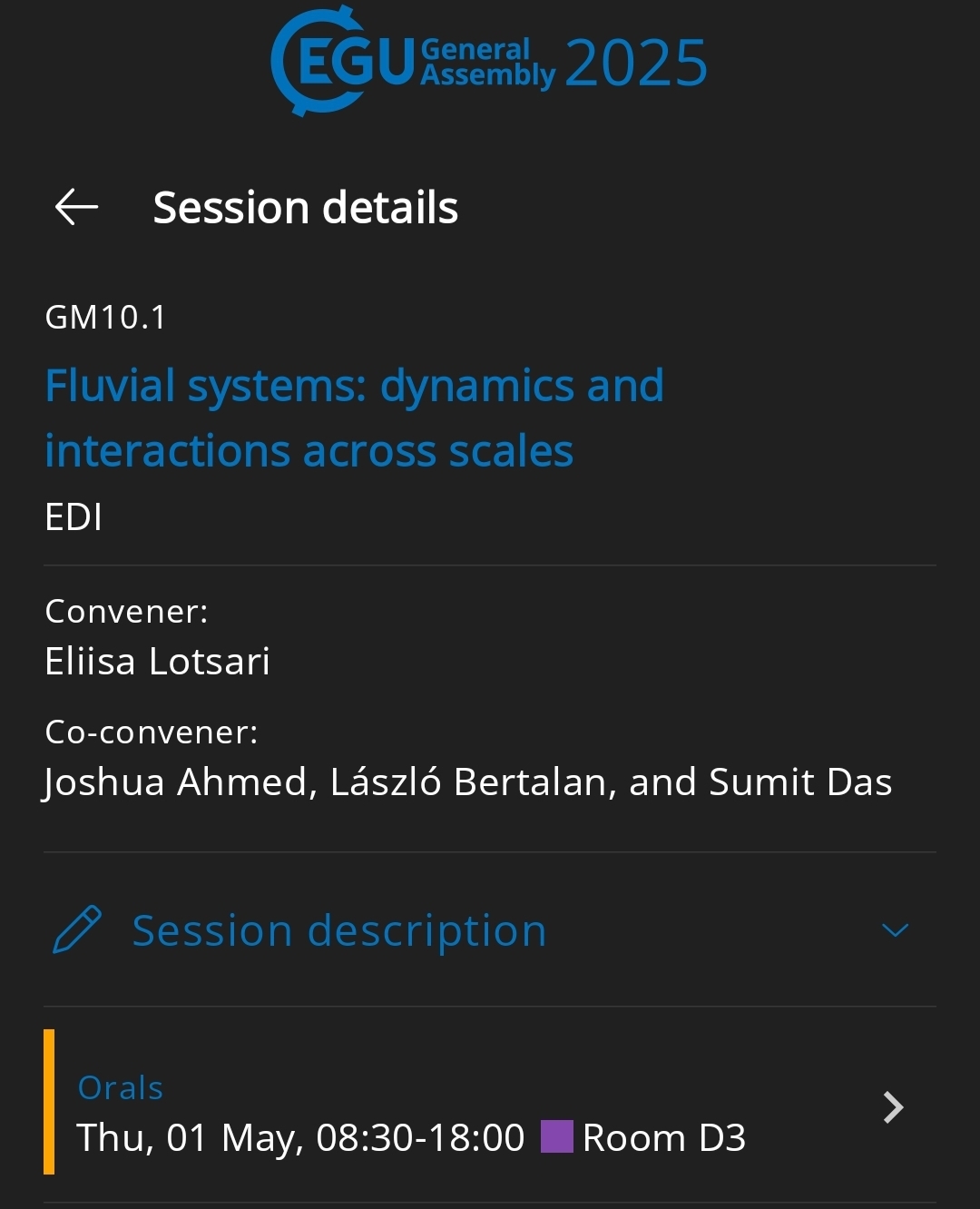
Task: Select co-convener László Bertalan
Action: click(468, 781)
